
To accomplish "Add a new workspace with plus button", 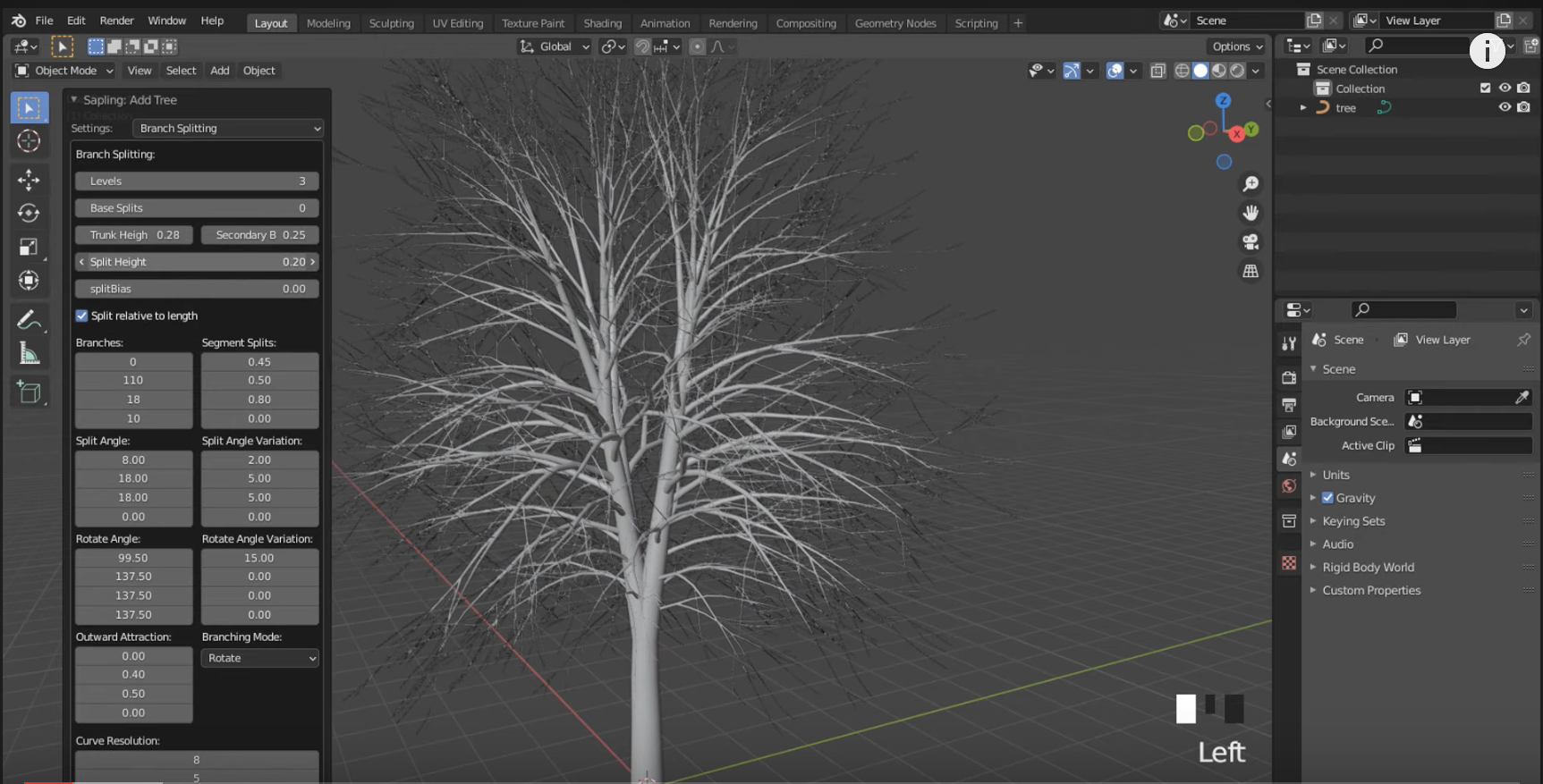I will (1018, 23).
